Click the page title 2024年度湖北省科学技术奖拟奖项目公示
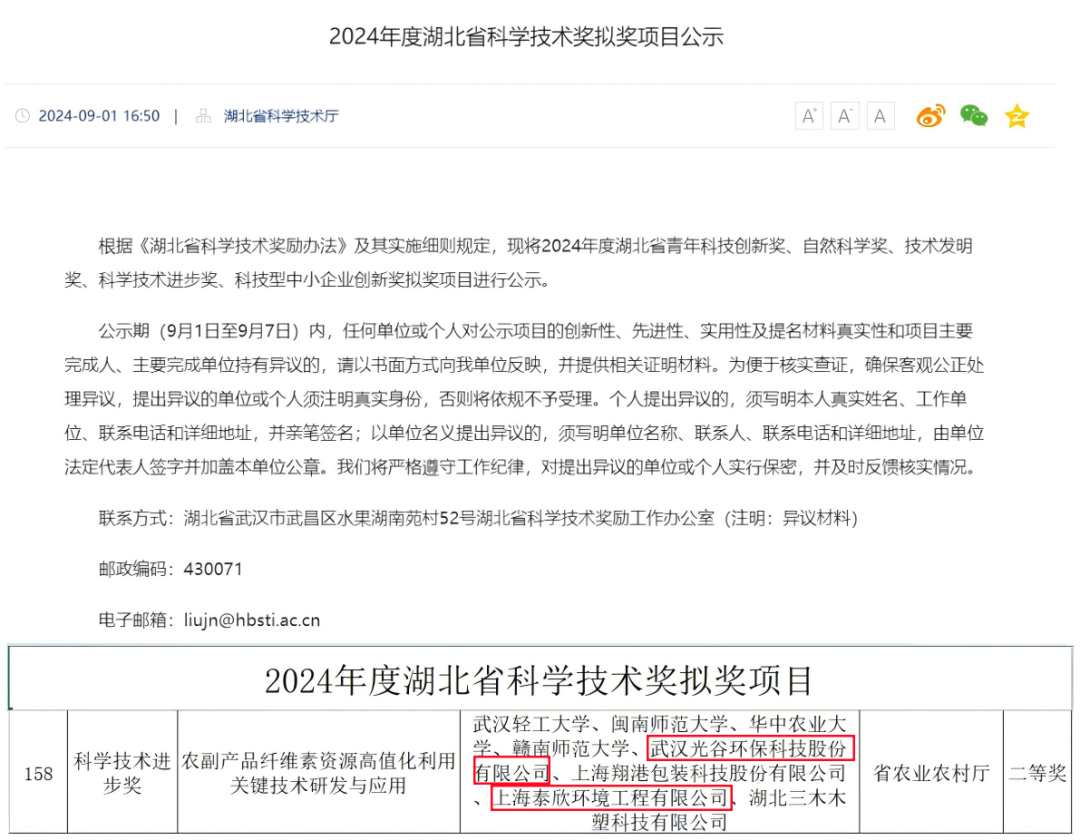This screenshot has height=840, width=1080. click(x=526, y=37)
